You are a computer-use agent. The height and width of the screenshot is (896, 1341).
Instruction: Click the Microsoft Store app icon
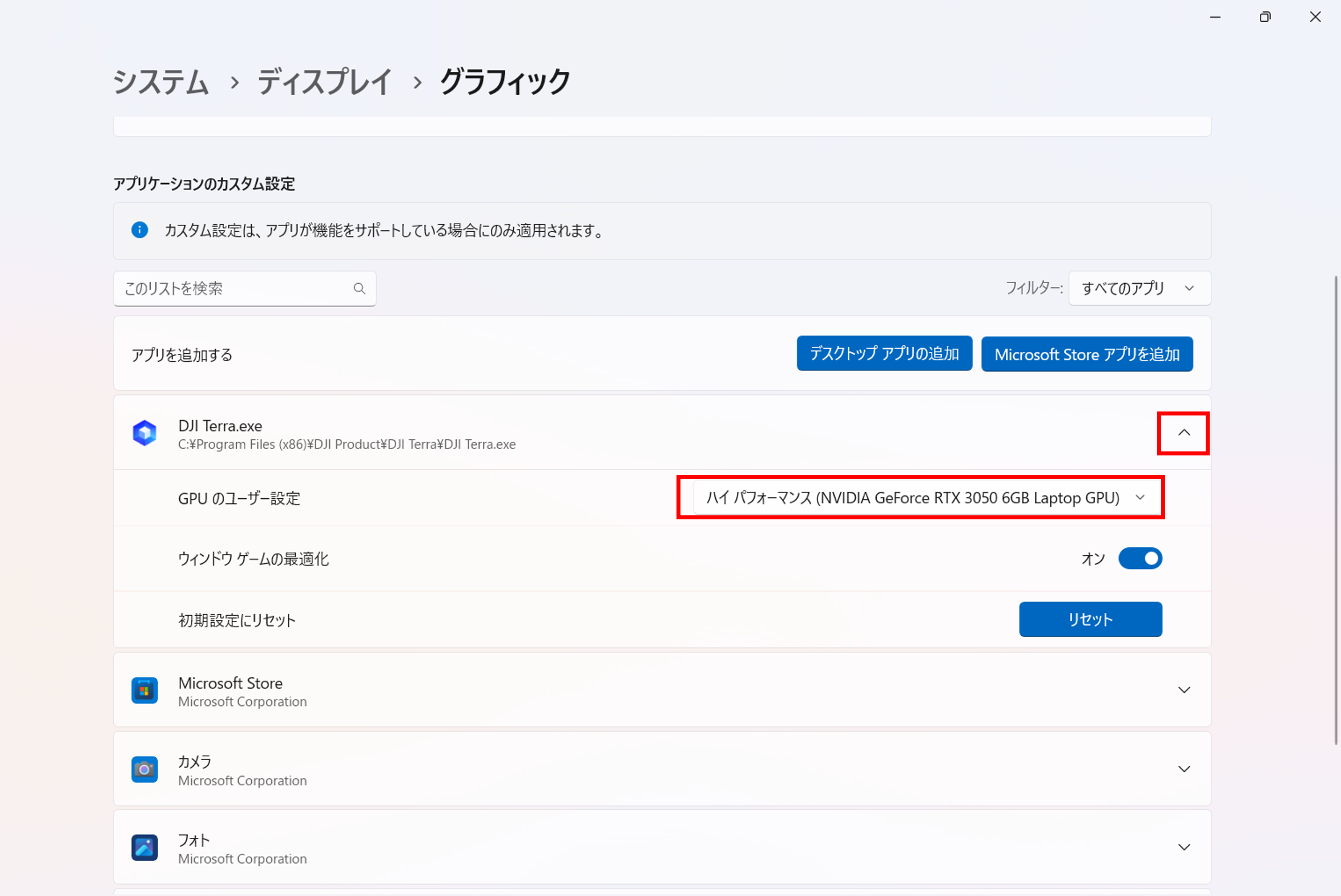point(144,691)
